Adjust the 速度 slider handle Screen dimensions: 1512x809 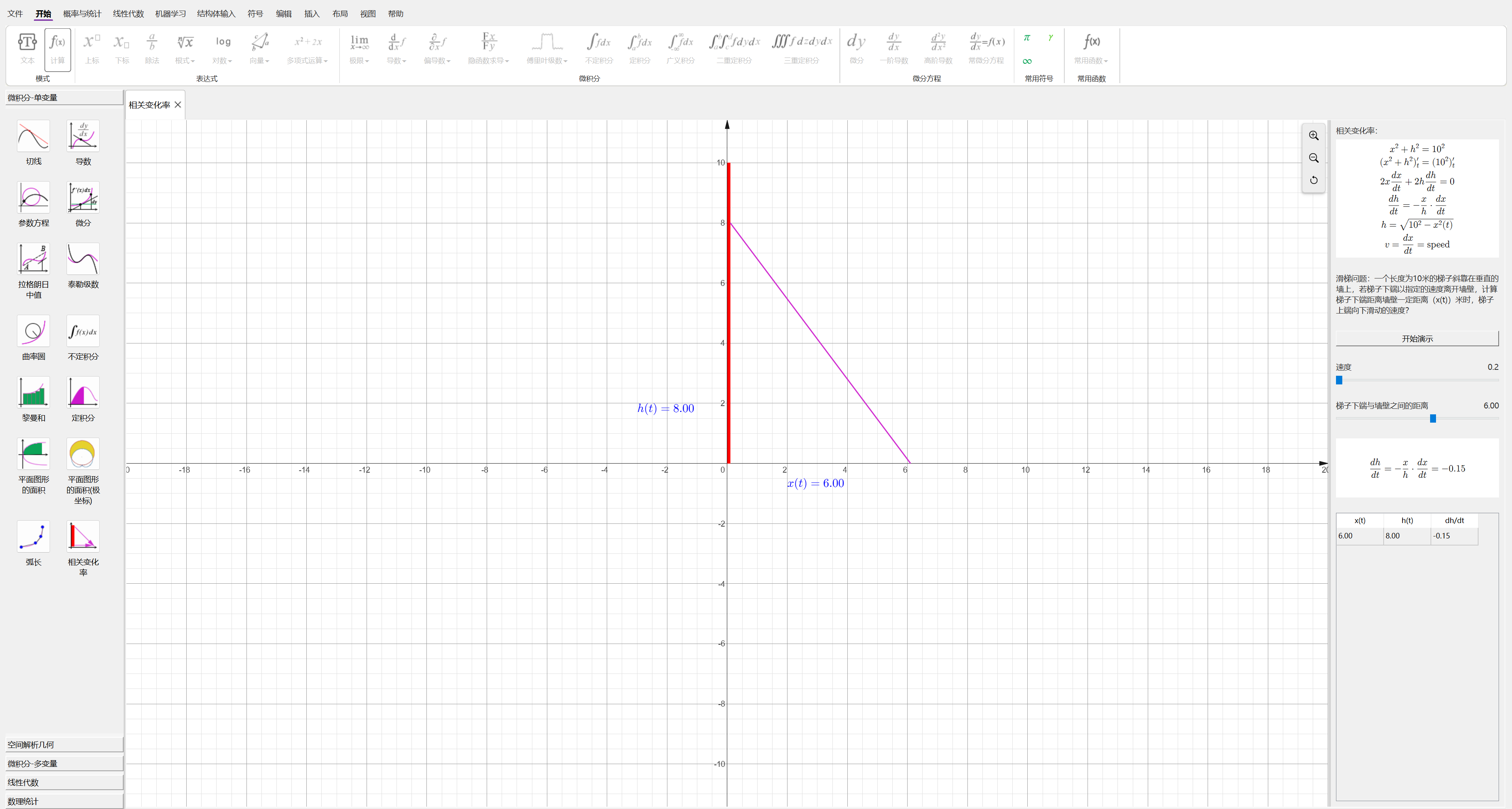[x=1339, y=380]
